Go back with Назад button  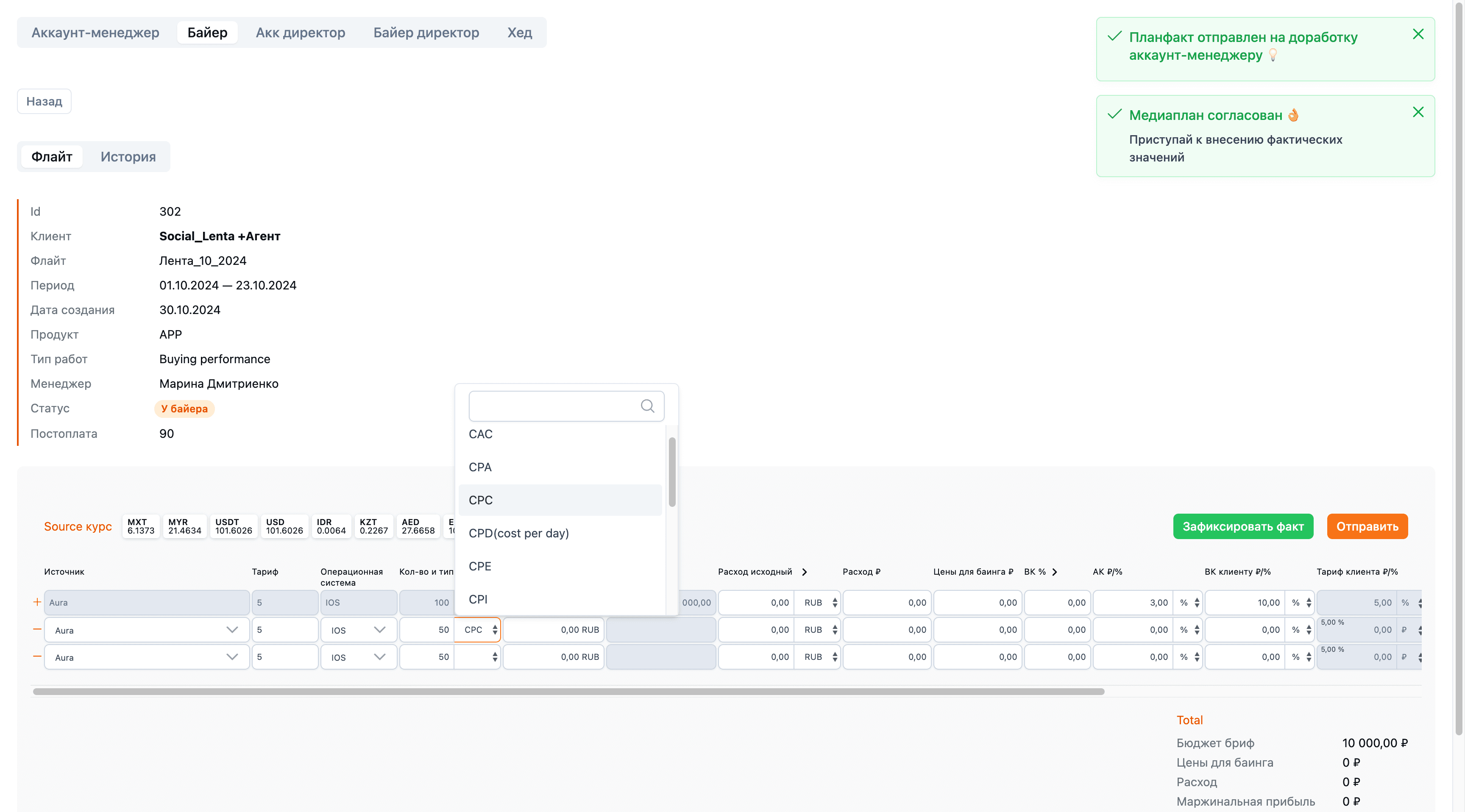tap(44, 101)
